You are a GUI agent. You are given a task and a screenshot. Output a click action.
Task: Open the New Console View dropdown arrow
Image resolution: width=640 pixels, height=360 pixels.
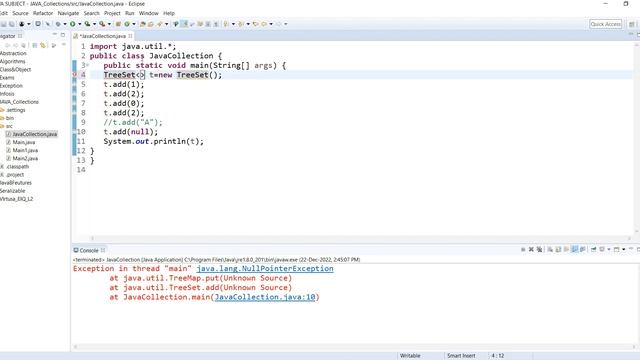pyautogui.click(x=624, y=249)
